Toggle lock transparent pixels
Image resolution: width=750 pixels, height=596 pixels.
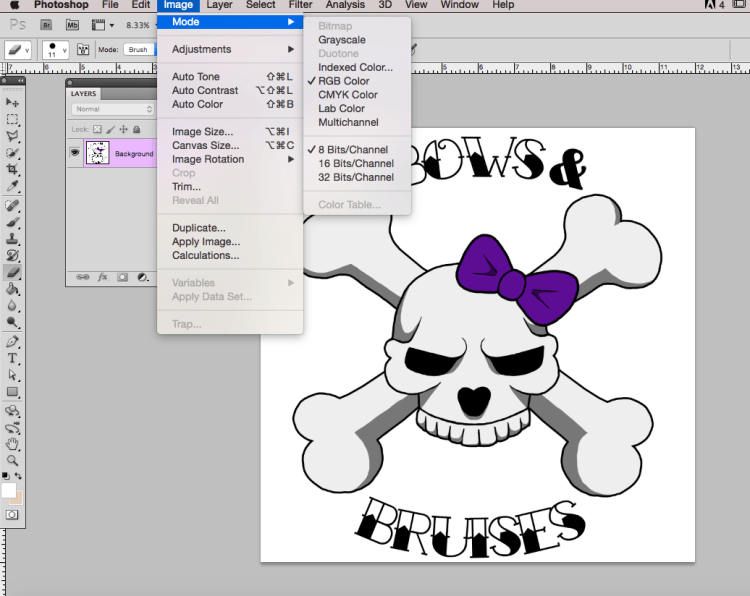click(97, 129)
